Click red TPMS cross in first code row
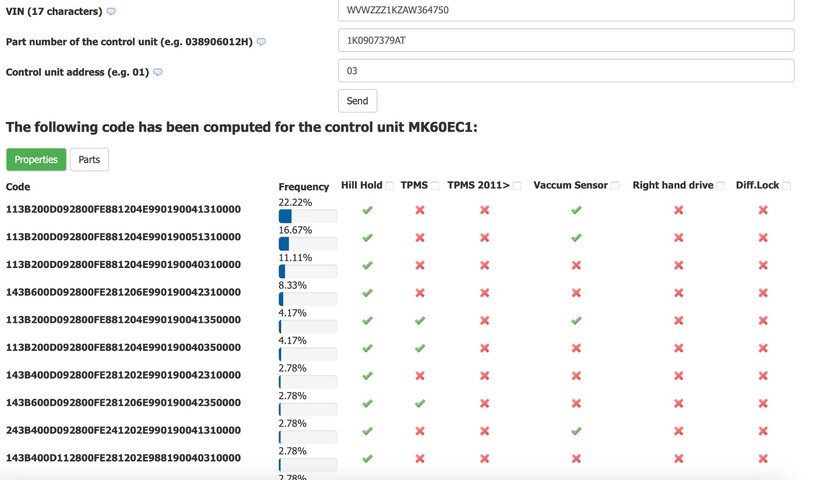The image size is (824, 480). [420, 210]
